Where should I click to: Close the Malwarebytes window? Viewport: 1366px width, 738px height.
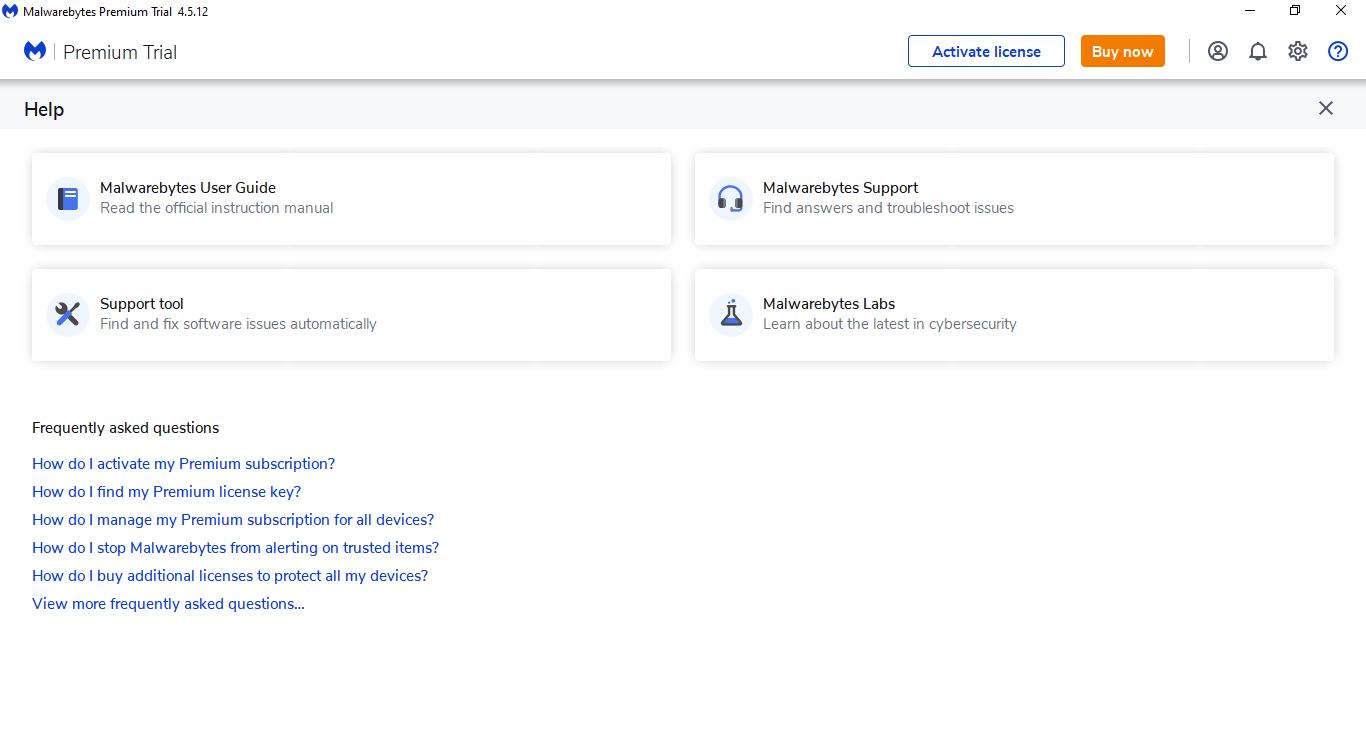[1341, 11]
